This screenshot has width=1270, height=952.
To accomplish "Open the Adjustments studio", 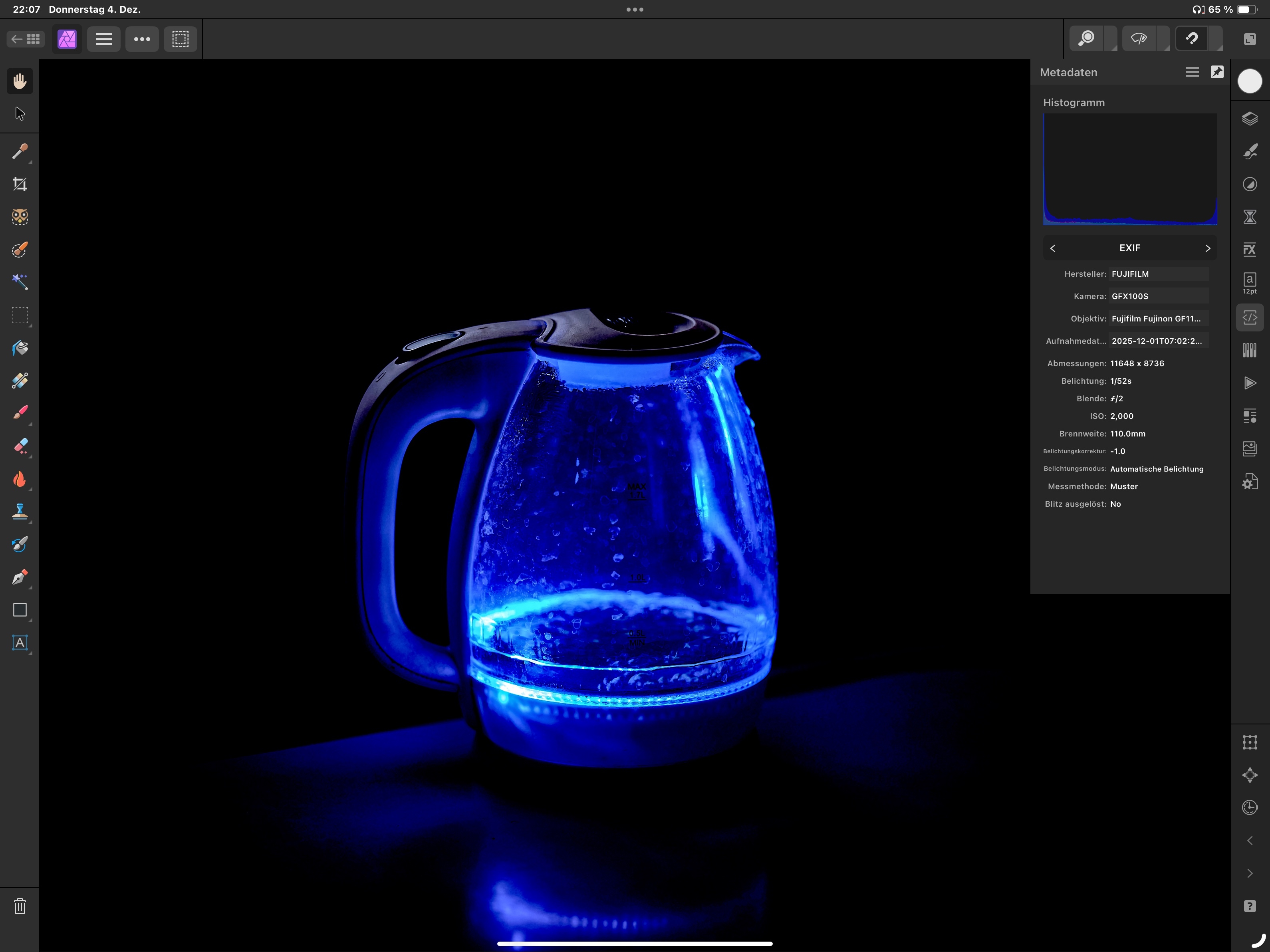I will [x=1249, y=184].
